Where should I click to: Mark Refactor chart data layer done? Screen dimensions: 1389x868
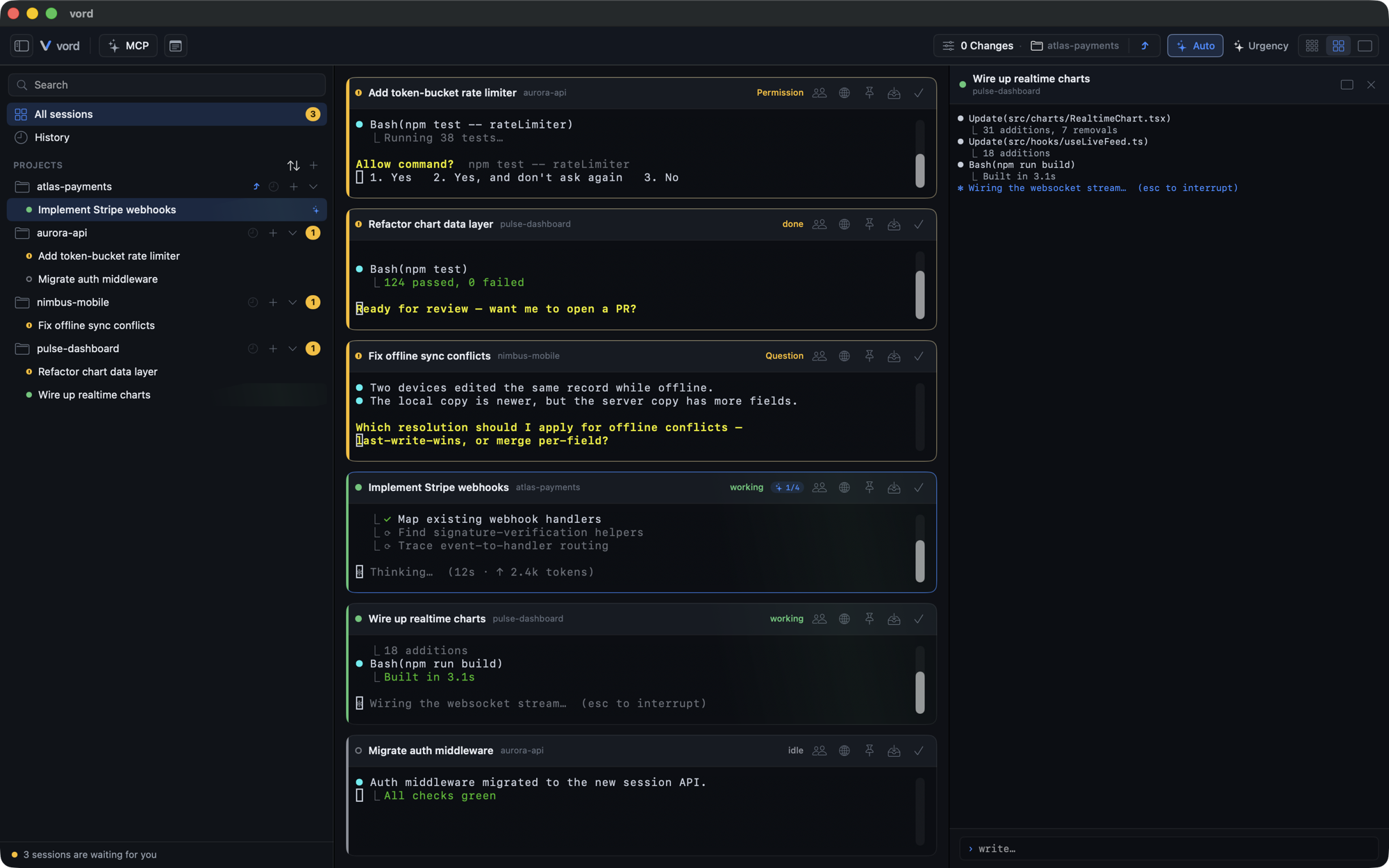(919, 224)
